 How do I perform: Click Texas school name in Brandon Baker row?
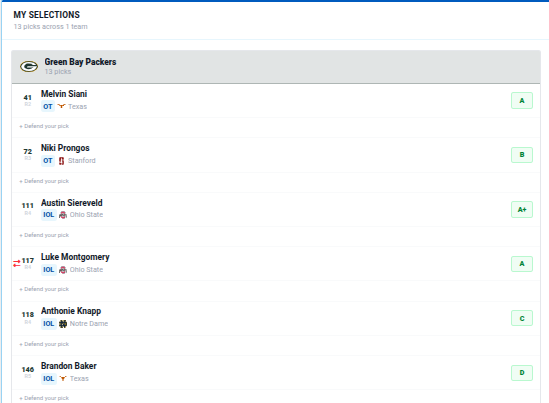(x=79, y=378)
